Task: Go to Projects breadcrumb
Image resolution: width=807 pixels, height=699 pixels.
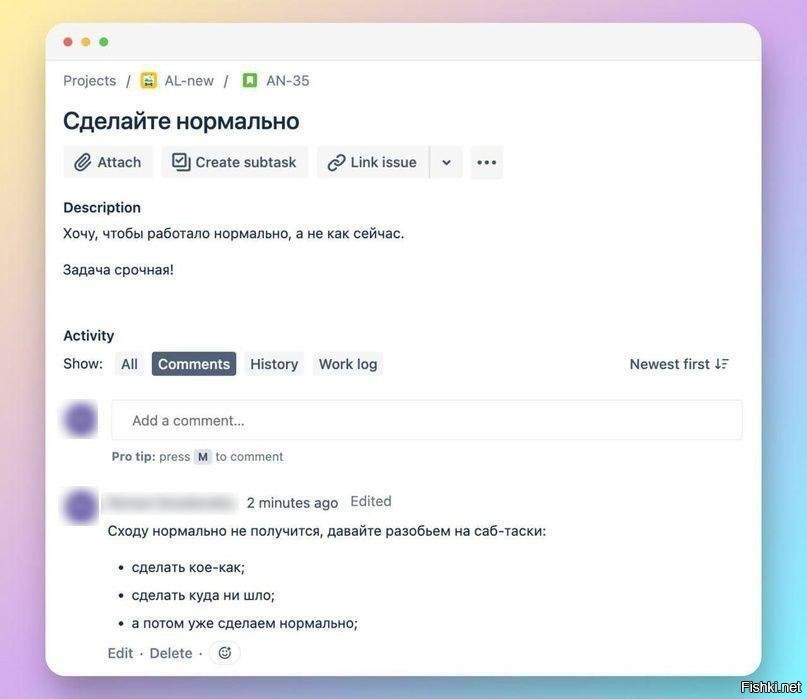Action: 89,80
